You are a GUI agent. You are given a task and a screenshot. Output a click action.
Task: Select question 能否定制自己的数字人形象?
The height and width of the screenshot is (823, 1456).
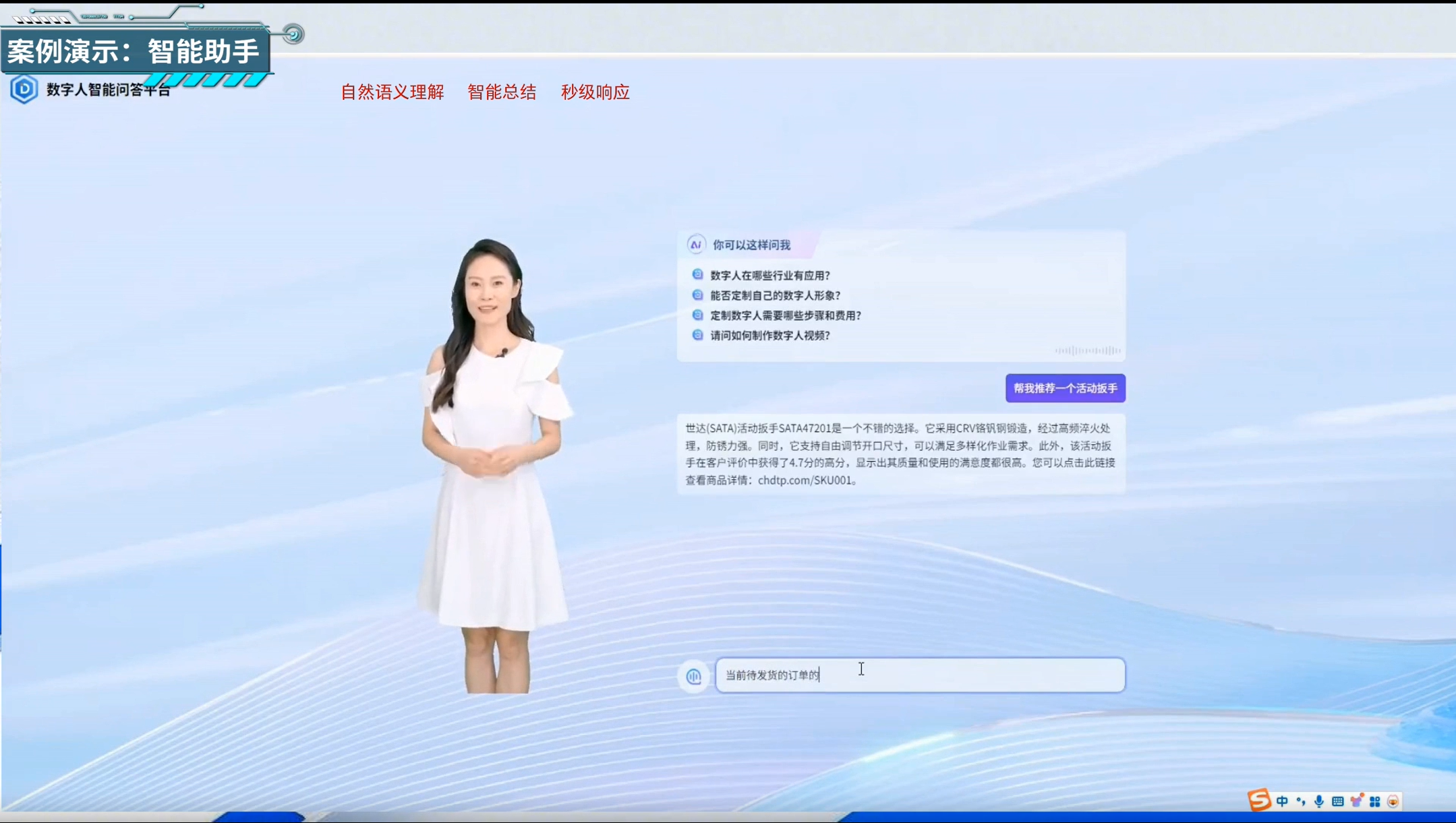click(775, 295)
